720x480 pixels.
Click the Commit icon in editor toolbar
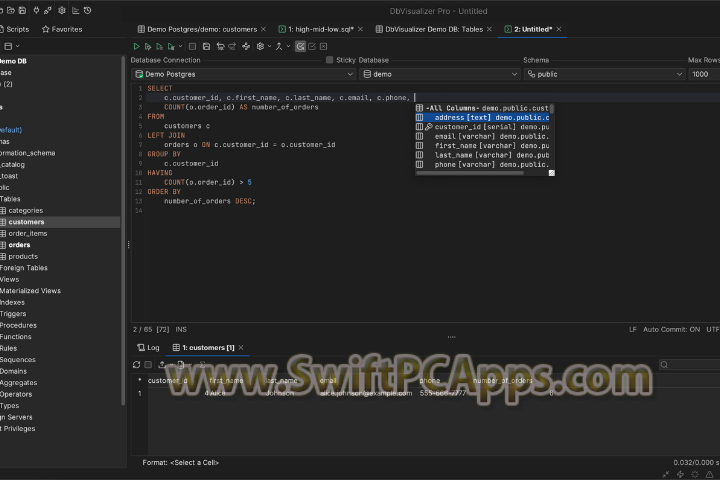pos(220,46)
